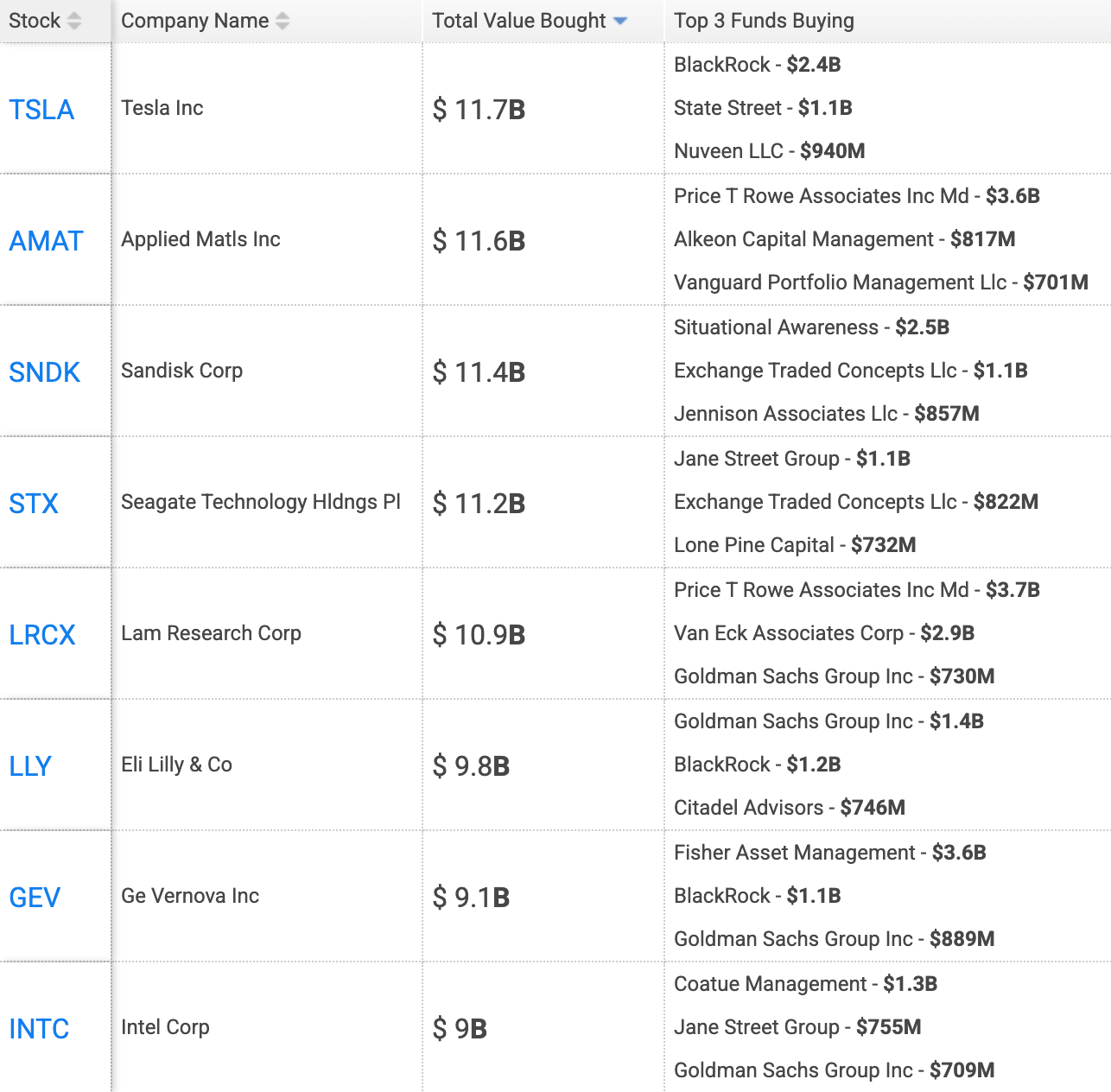Image resolution: width=1111 pixels, height=1092 pixels.
Task: Click Goldman Sachs Group Inc - $730M entry
Action: pyautogui.click(x=835, y=676)
